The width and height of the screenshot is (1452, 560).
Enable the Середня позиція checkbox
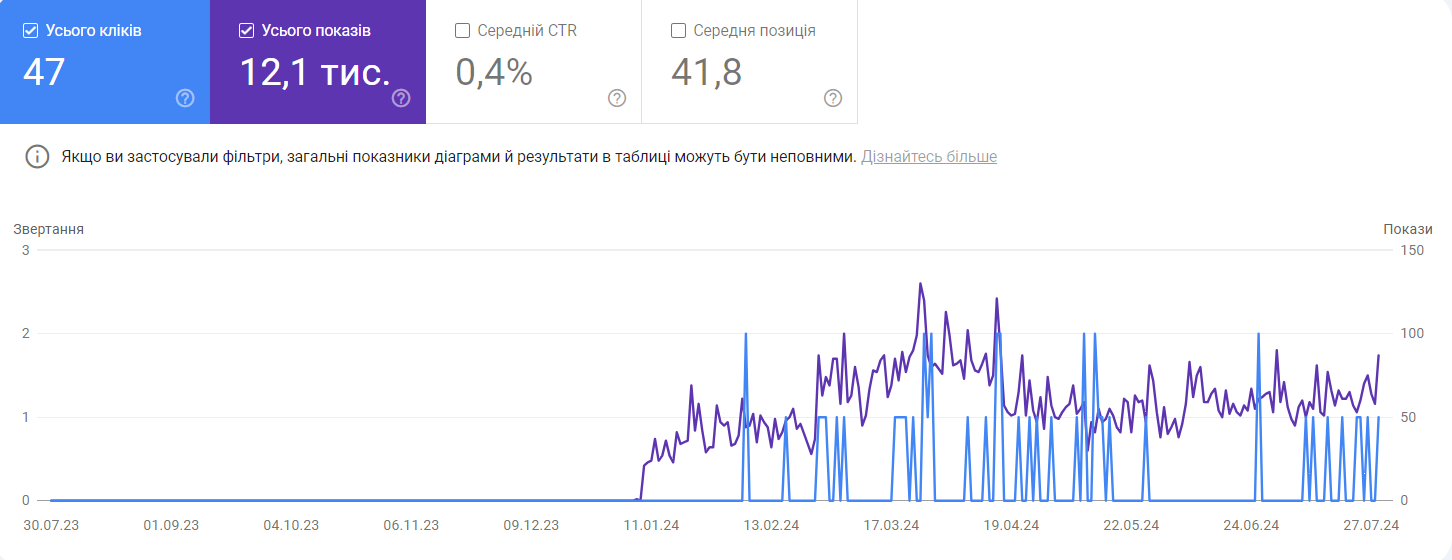pos(678,31)
